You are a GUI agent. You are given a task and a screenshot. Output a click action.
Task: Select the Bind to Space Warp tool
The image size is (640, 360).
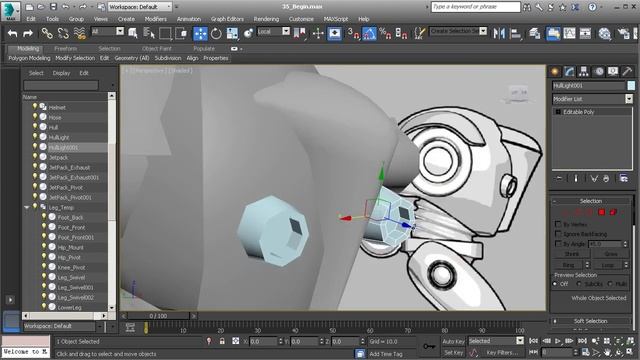point(80,33)
